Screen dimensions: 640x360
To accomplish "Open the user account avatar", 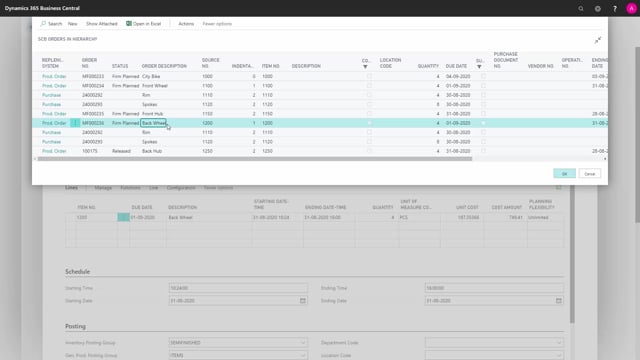I will point(631,9).
